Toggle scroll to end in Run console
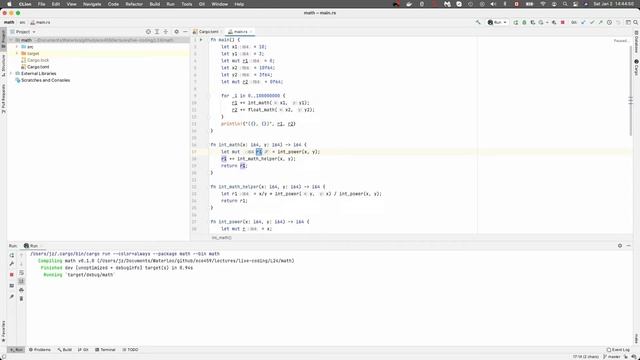Screen dimensions: 640x360 (x=22, y=281)
